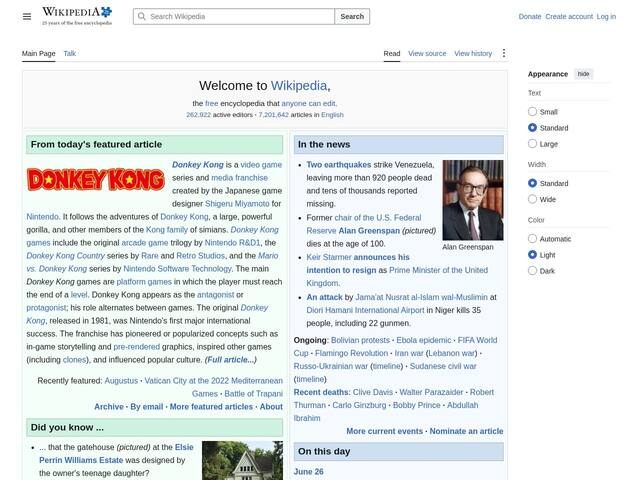The width and height of the screenshot is (640, 480).
Task: Select Small text size
Action: (532, 111)
